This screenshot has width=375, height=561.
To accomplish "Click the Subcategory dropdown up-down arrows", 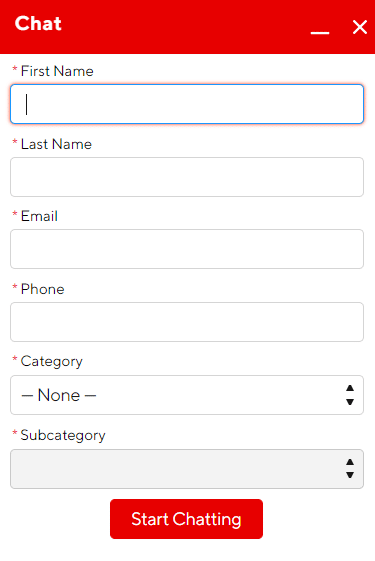I will [350, 469].
